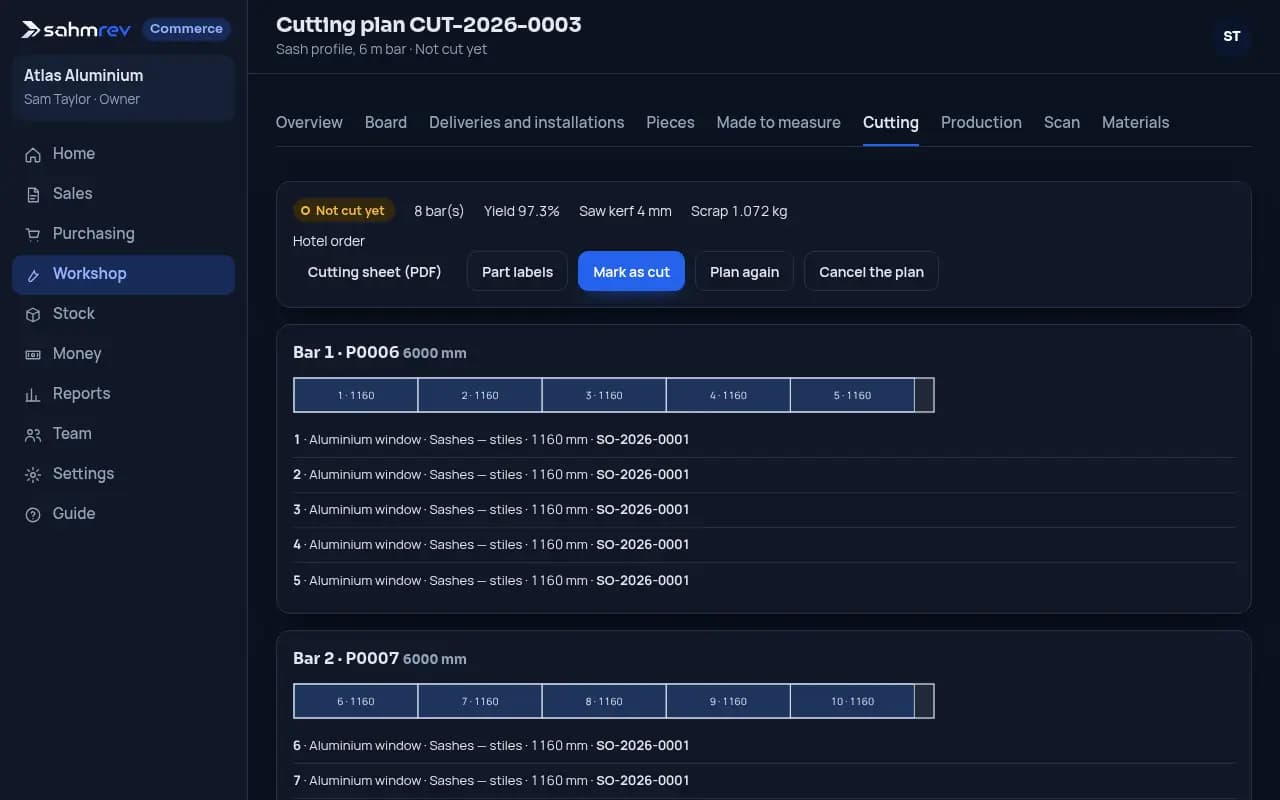1280x800 pixels.
Task: Open the ST user avatar
Action: tap(1232, 37)
